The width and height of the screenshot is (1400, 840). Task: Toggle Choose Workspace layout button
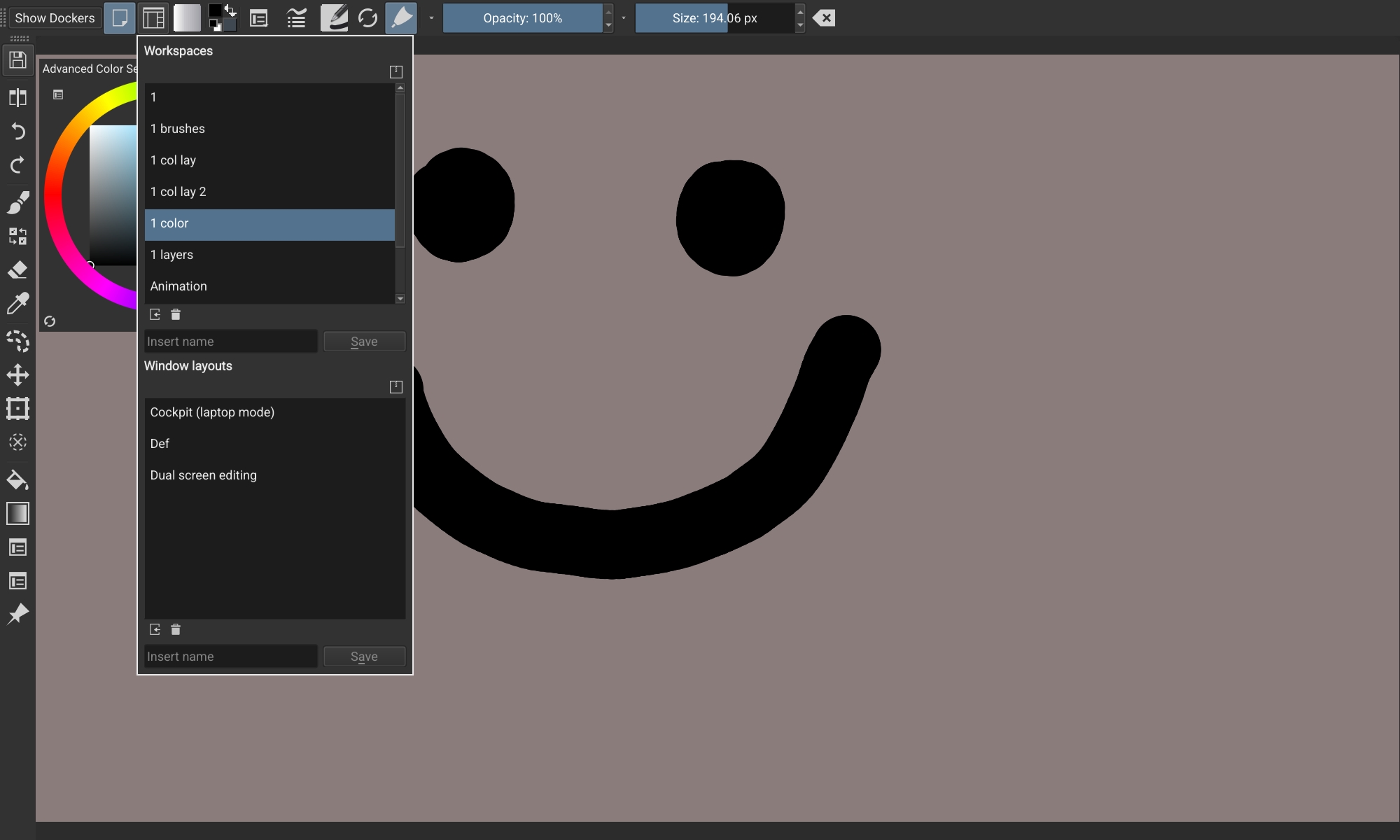point(153,18)
